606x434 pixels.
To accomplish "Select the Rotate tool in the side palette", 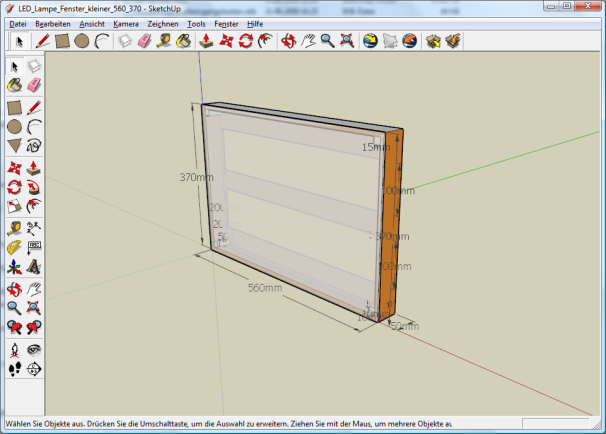I will coord(15,187).
